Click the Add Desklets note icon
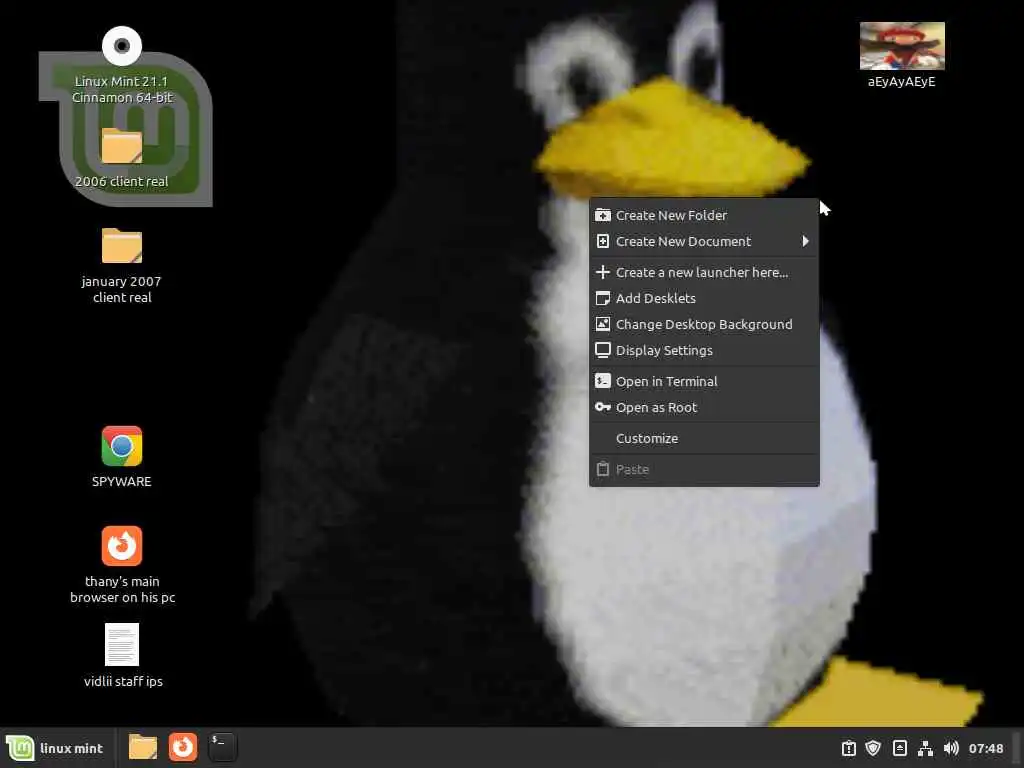This screenshot has width=1024, height=768. [603, 298]
